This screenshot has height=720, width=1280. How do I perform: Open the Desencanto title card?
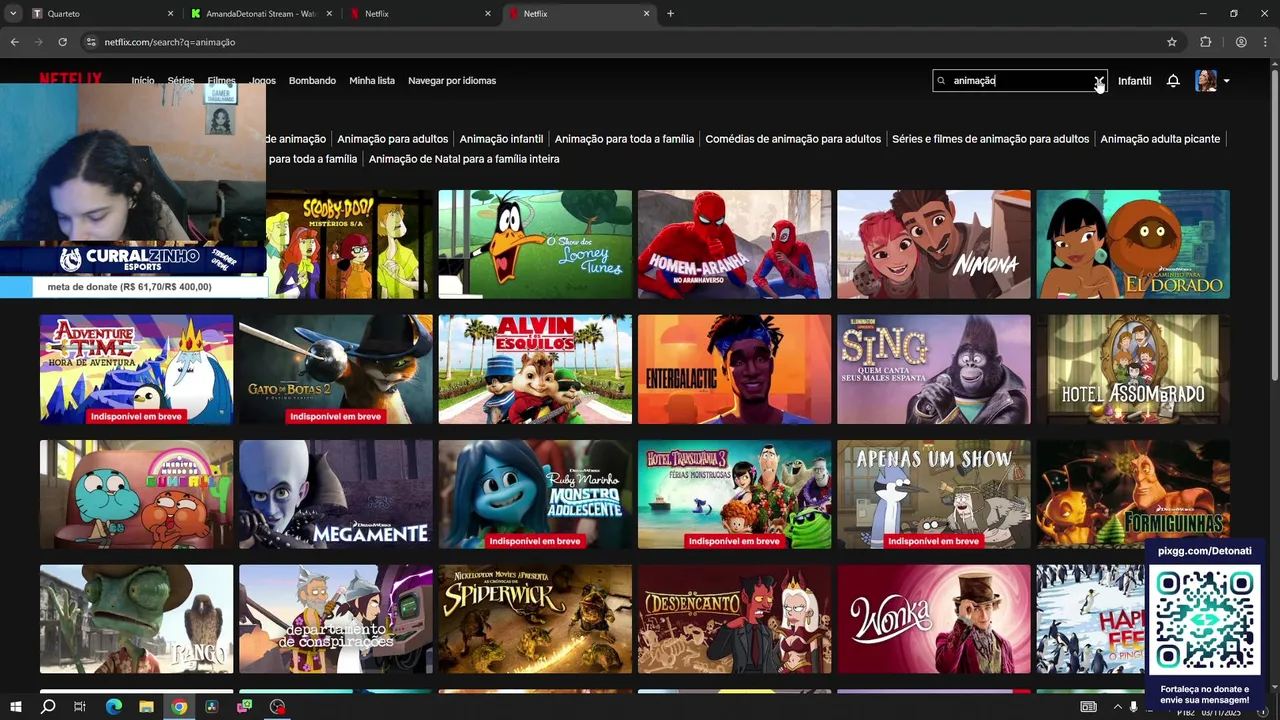(x=734, y=619)
